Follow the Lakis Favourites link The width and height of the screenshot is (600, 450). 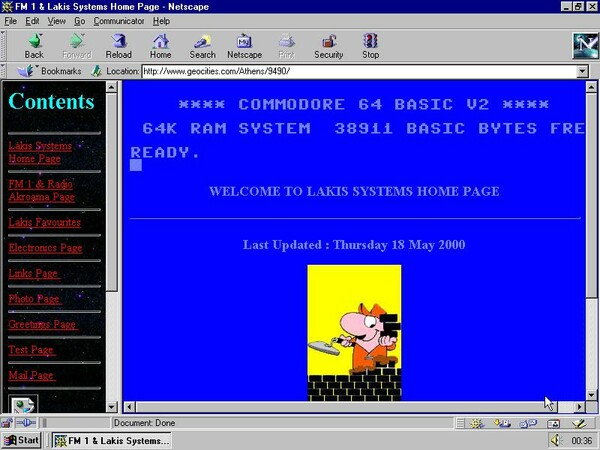click(44, 222)
